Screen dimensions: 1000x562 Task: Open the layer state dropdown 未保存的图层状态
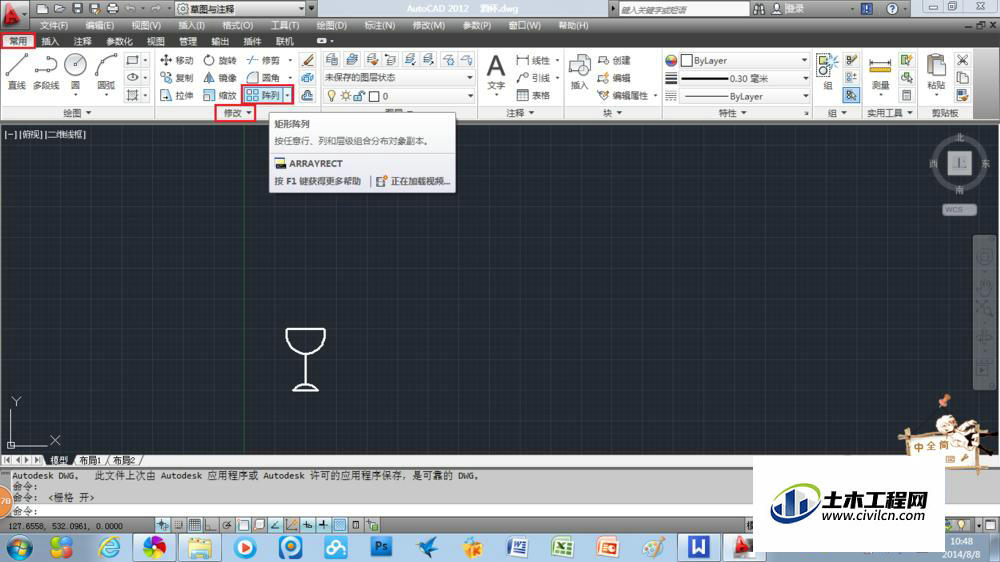click(399, 77)
